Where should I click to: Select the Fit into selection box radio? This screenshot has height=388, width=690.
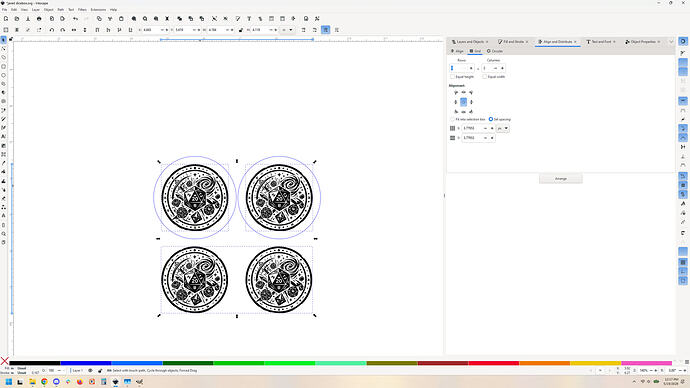pos(452,119)
